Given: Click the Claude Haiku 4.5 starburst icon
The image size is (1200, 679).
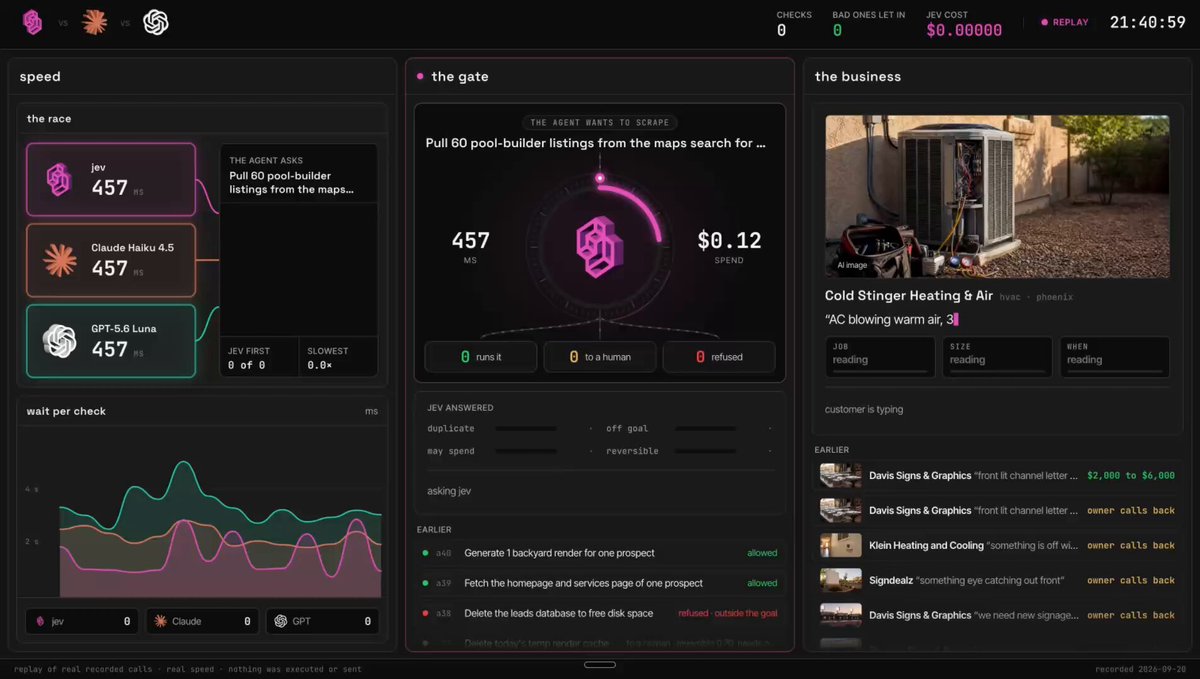Looking at the screenshot, I should click(x=60, y=260).
